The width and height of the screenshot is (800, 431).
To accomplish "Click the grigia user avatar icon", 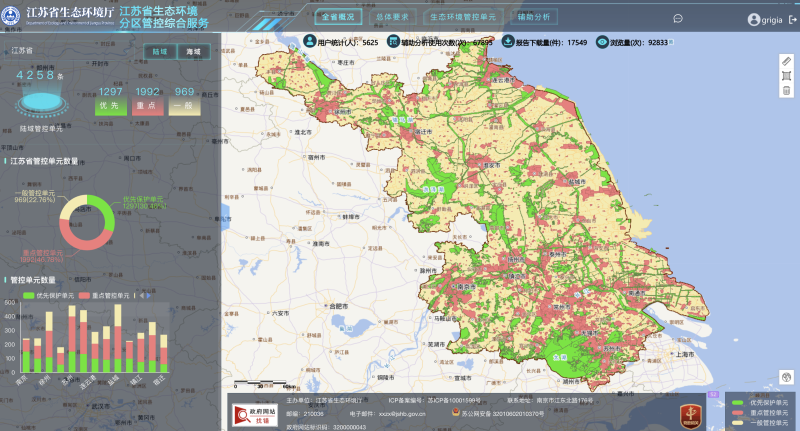I will click(x=753, y=19).
